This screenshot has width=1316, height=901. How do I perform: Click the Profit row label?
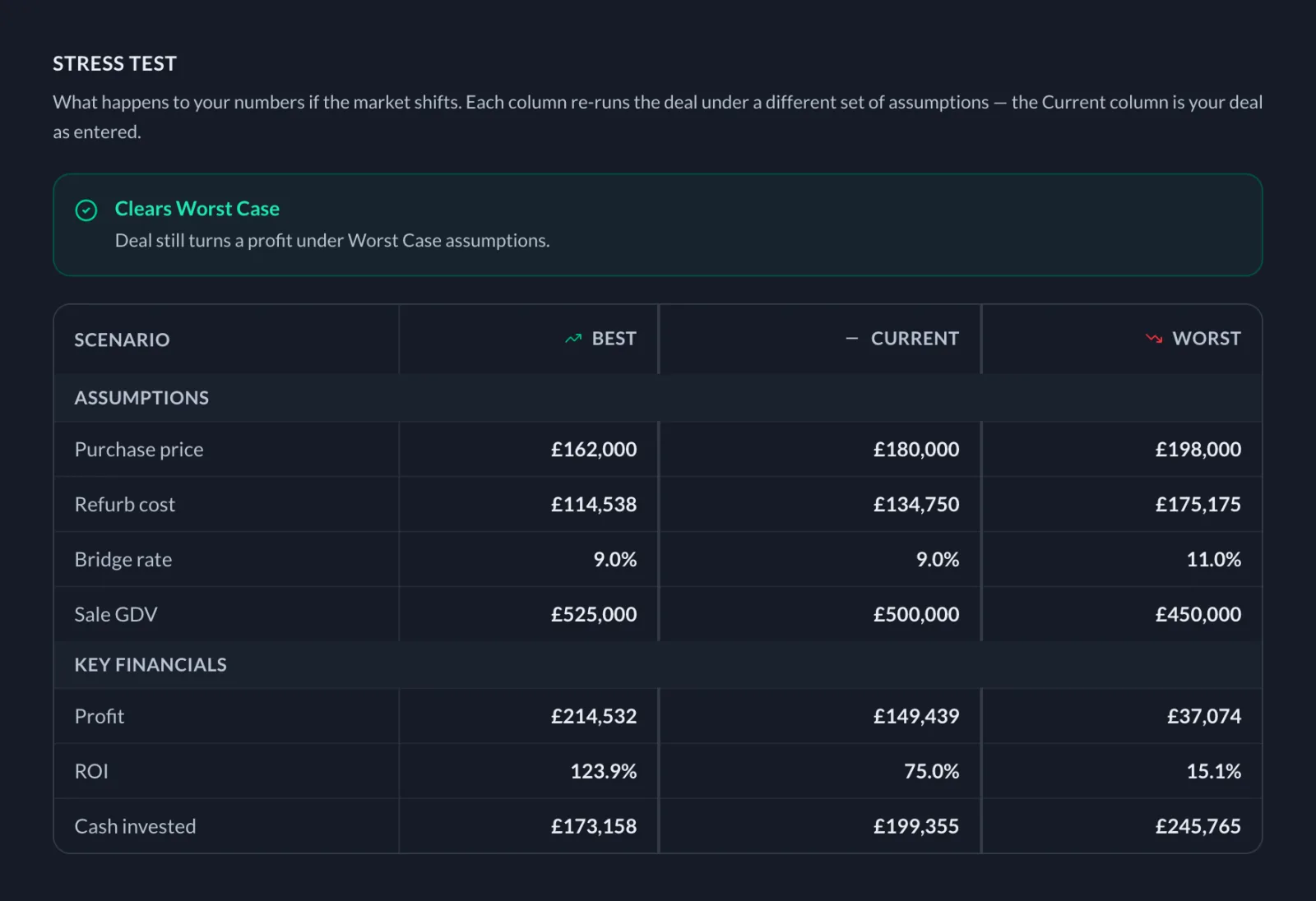[x=100, y=717]
